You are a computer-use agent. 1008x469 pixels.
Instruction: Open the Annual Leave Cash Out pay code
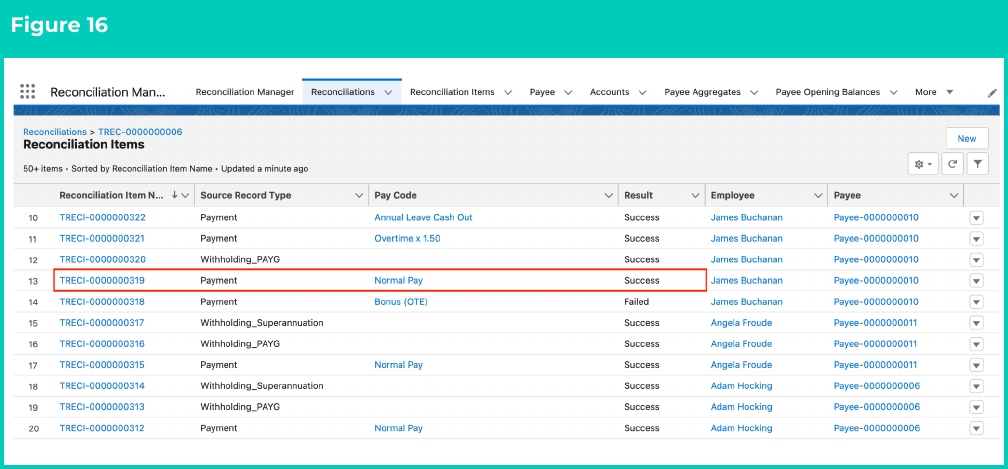pyautogui.click(x=424, y=218)
